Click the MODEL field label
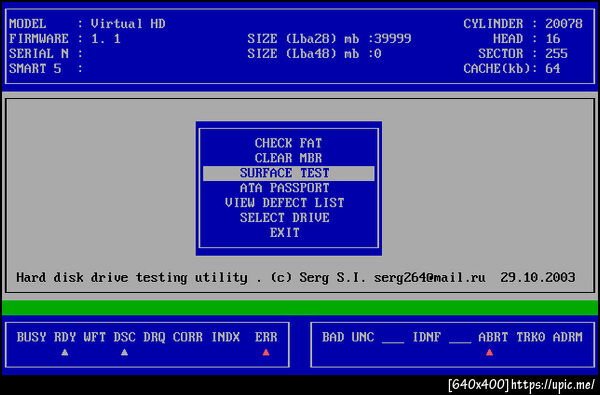Viewport: 600px width, 395px height. 28,24
